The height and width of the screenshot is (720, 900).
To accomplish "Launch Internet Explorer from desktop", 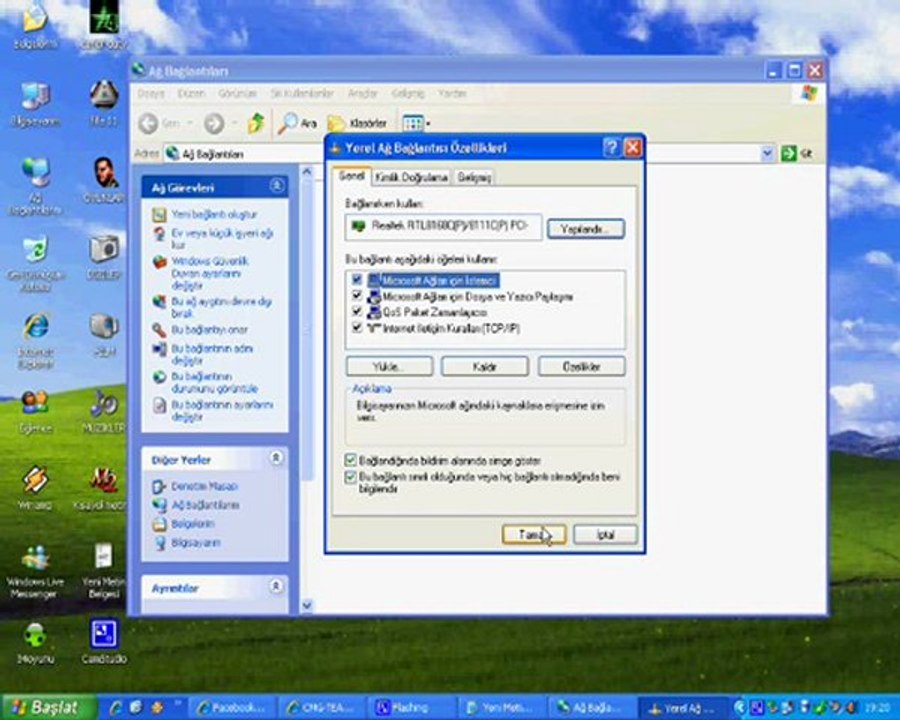I will click(35, 340).
